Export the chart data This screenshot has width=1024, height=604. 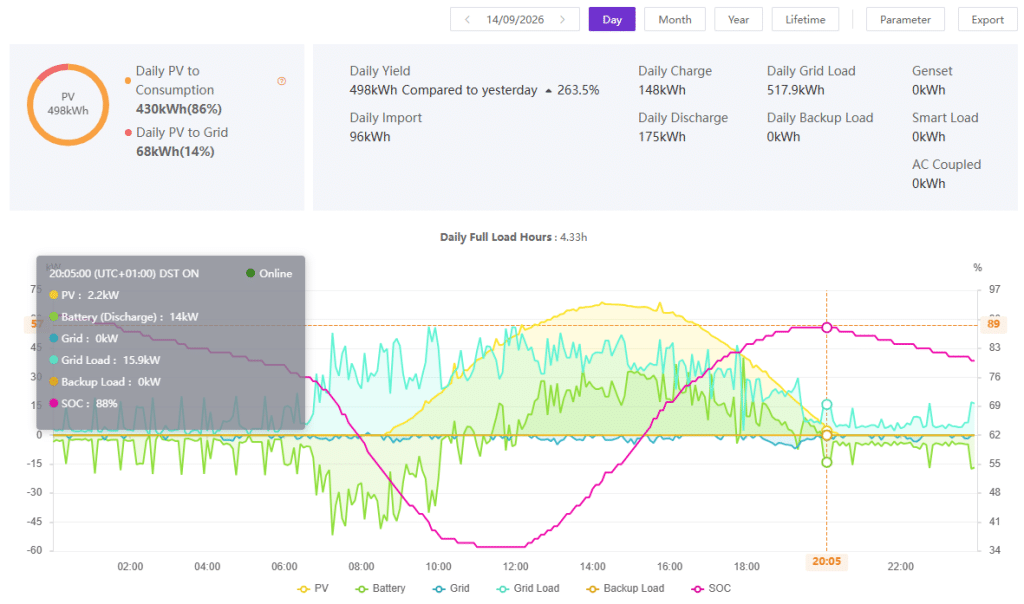(x=987, y=20)
